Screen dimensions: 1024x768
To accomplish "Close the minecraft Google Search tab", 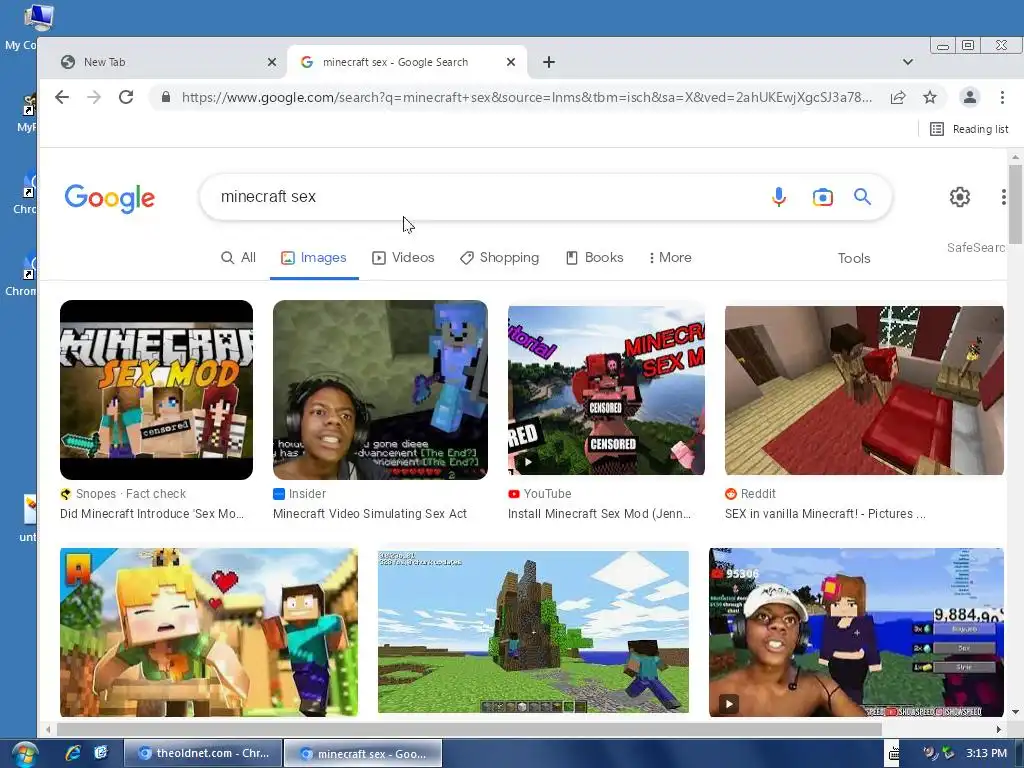I will pyautogui.click(x=511, y=62).
